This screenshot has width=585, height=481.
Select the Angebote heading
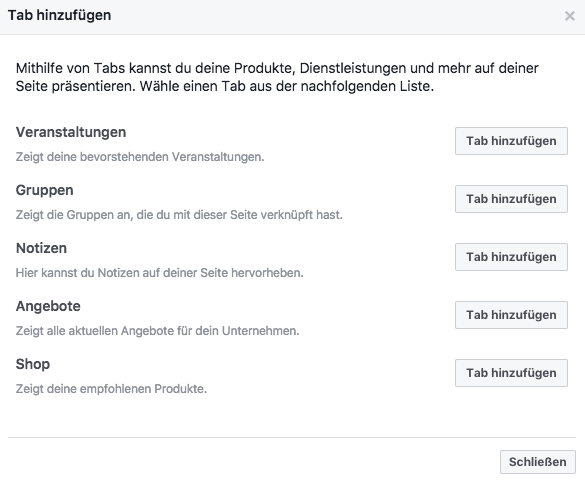point(48,306)
